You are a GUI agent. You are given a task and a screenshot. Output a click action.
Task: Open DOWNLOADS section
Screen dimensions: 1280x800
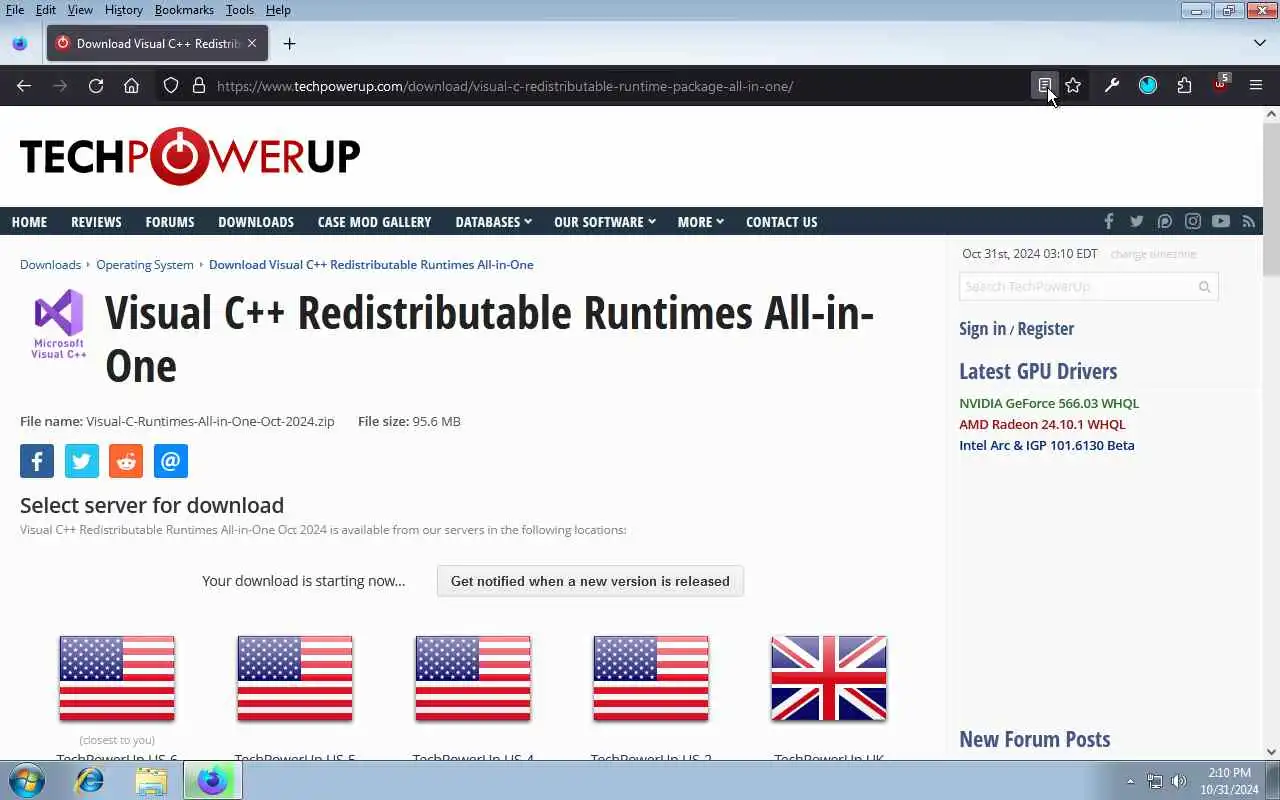(x=256, y=222)
